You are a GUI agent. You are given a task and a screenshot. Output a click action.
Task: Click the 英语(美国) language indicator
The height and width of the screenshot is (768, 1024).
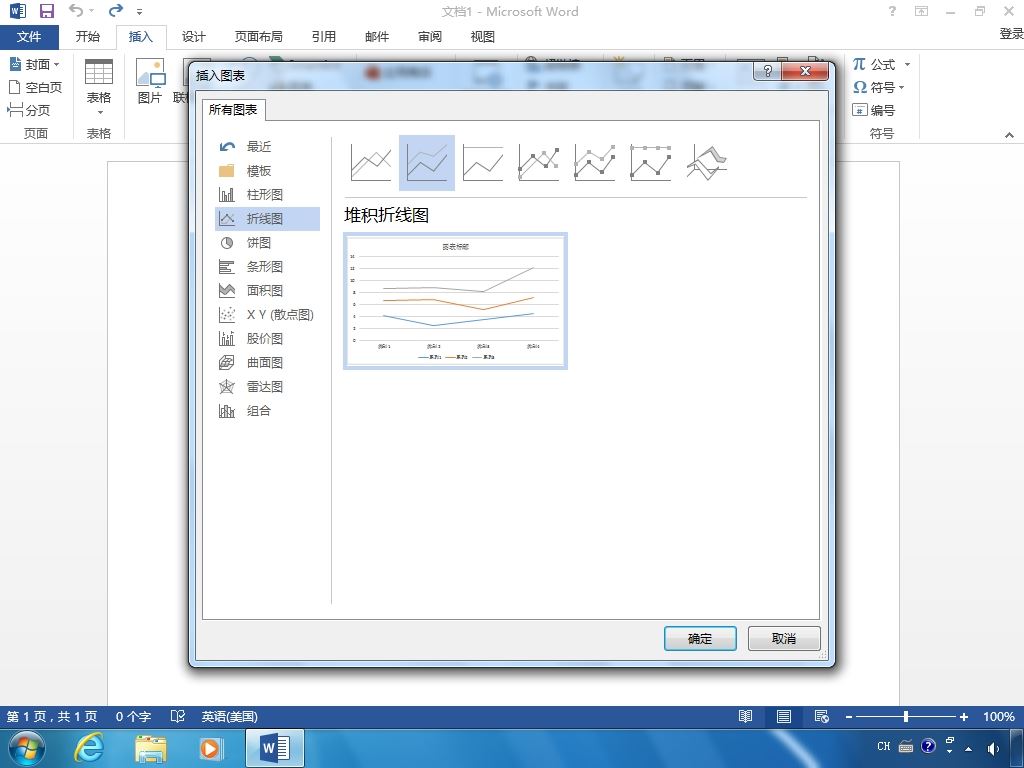pyautogui.click(x=229, y=716)
